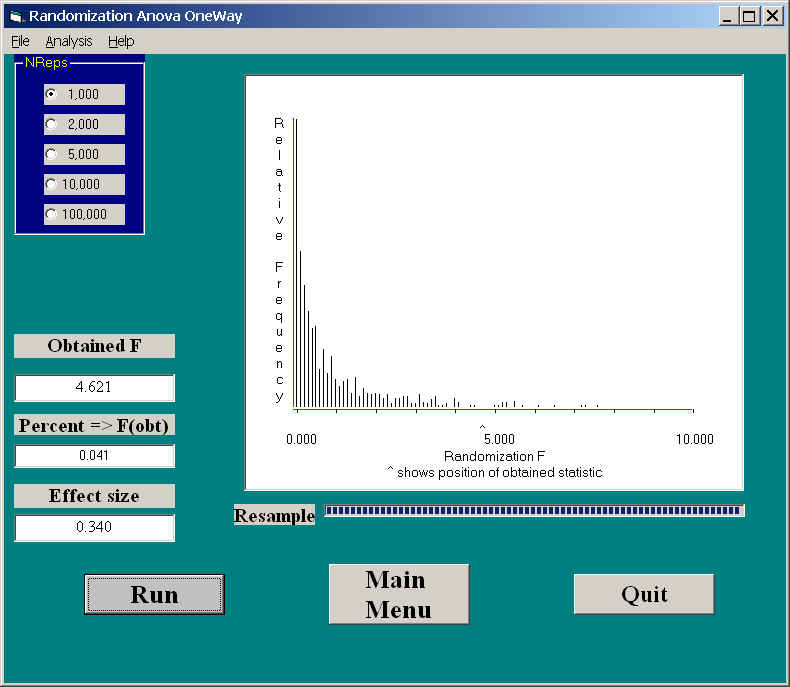The width and height of the screenshot is (790, 687).
Task: Minimize the Randomization Anova window
Action: click(727, 16)
